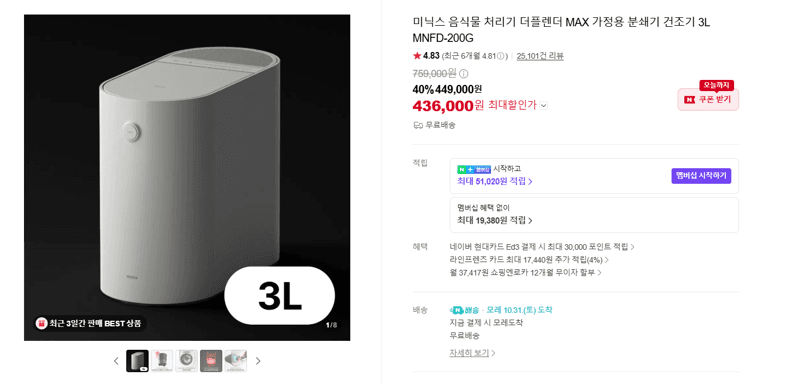Click the gift icon in BEST 상품 badge
The image size is (800, 385).
[x=41, y=323]
